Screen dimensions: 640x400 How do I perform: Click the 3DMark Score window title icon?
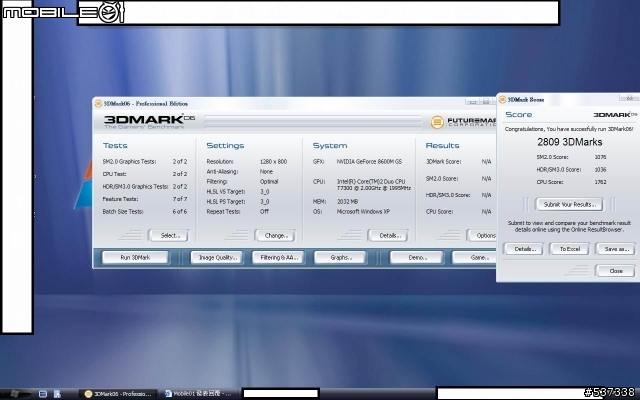click(x=502, y=100)
